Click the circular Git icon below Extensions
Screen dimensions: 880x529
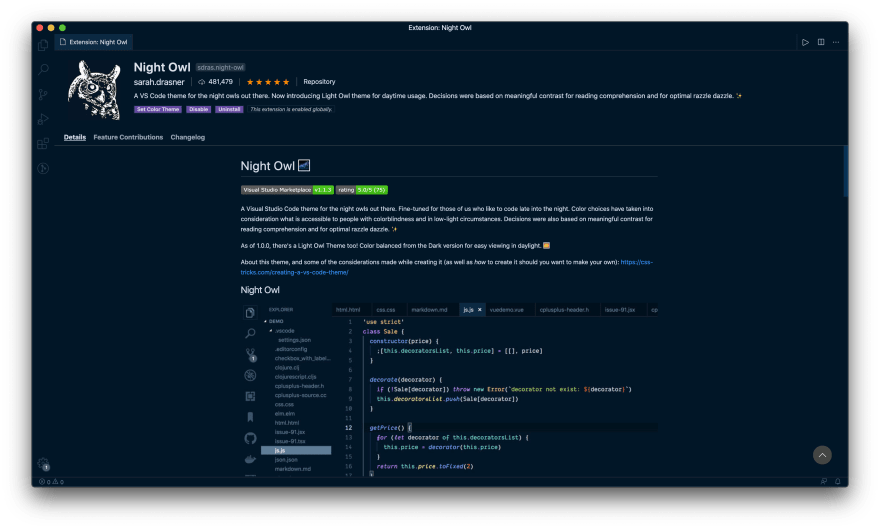click(43, 168)
